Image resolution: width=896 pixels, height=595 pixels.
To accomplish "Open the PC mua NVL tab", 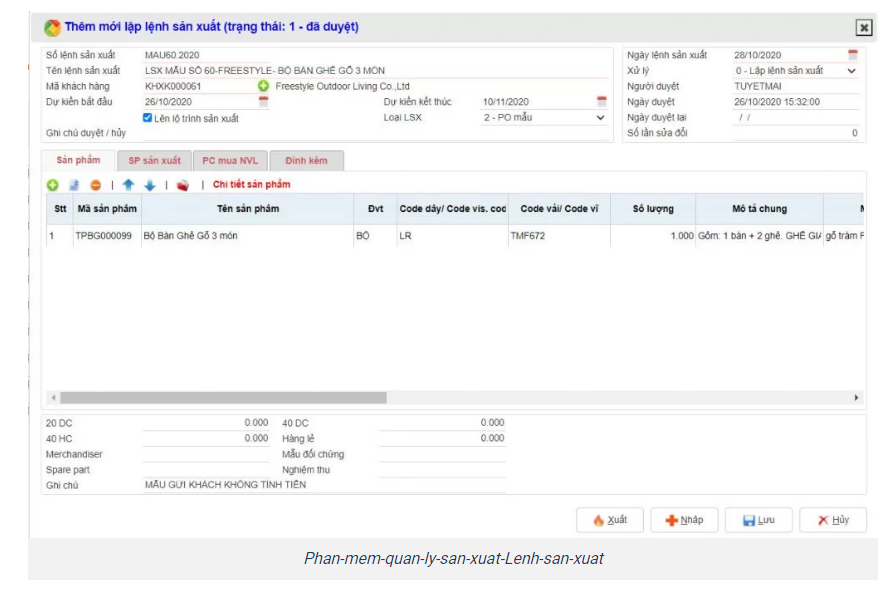I will (x=230, y=160).
